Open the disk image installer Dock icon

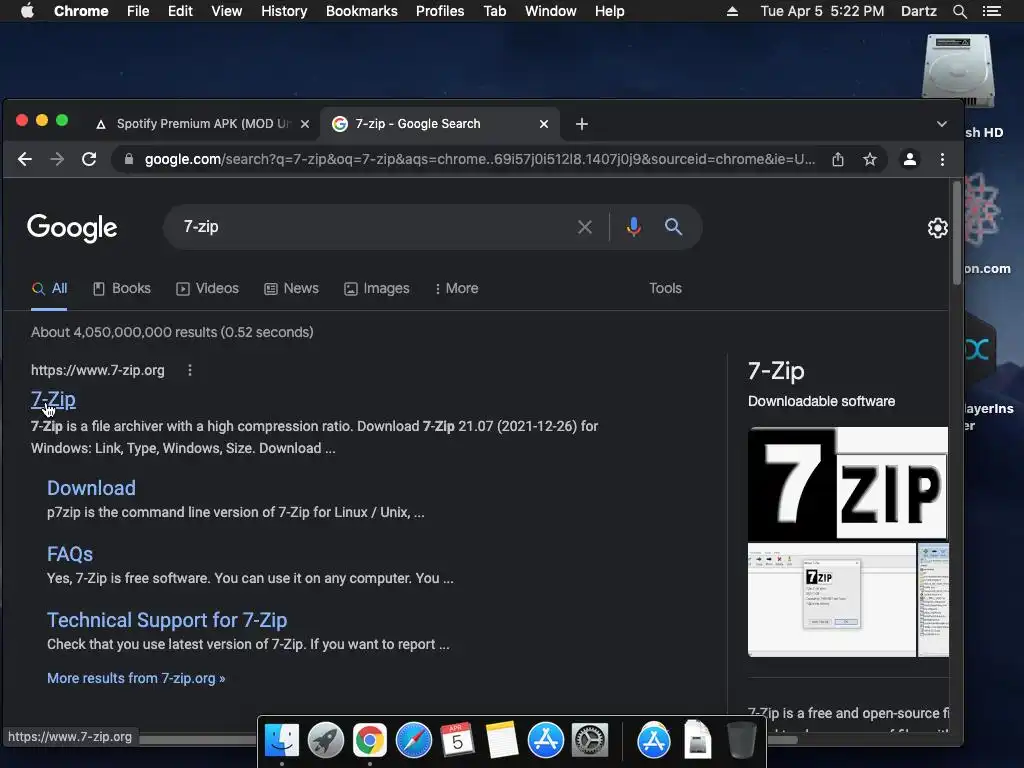pos(697,741)
